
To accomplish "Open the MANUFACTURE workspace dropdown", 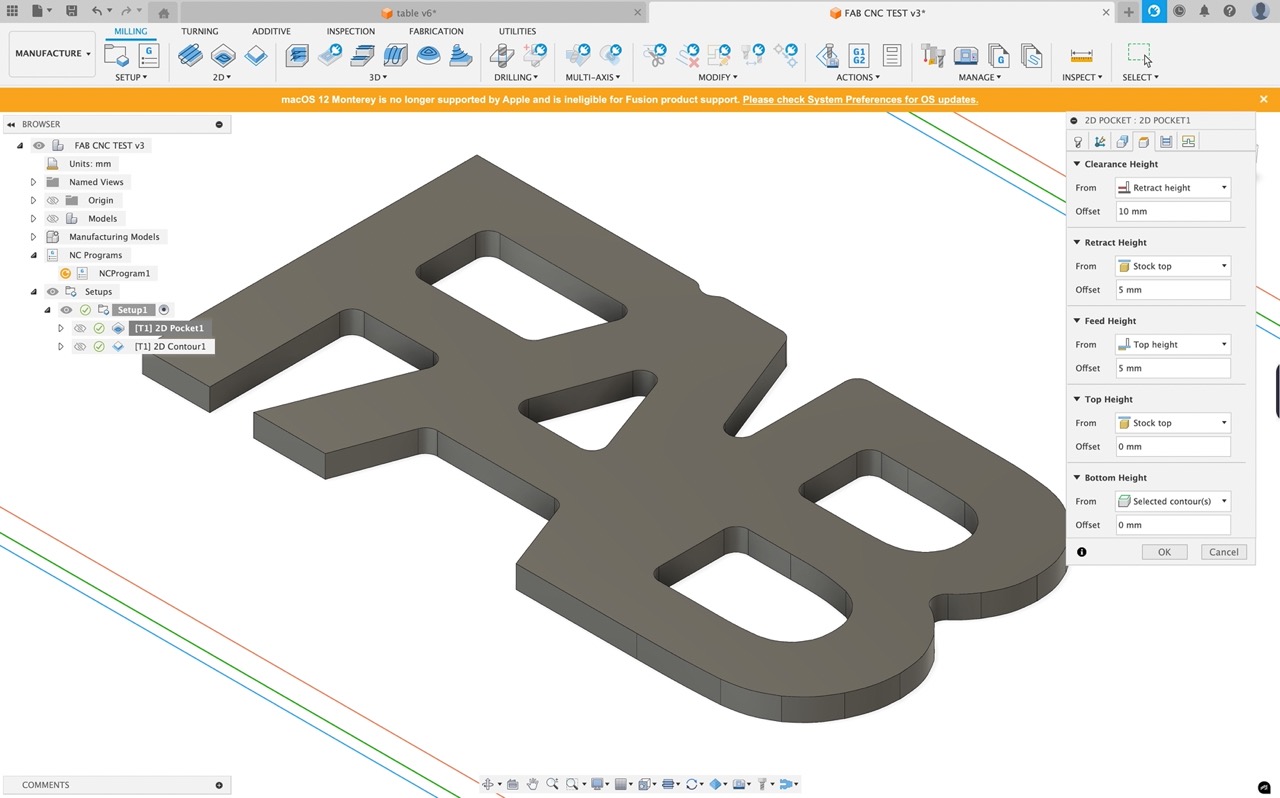I will [x=53, y=53].
